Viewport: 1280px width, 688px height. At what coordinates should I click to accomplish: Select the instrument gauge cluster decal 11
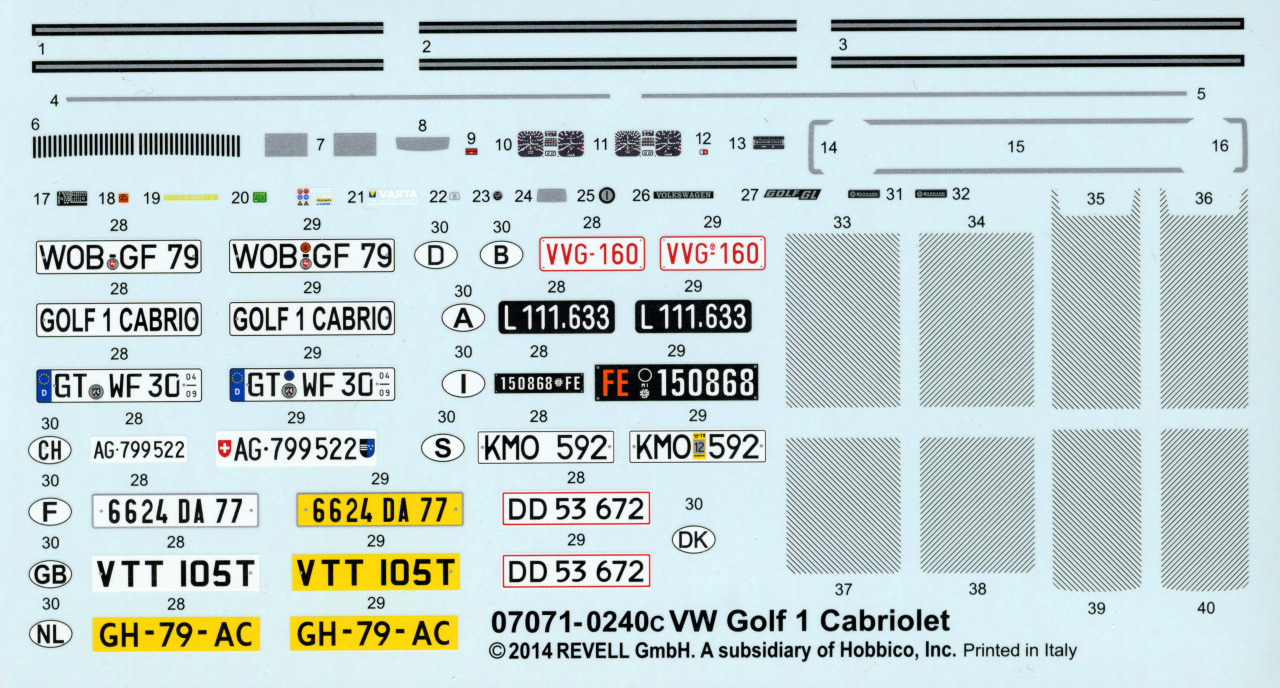(x=647, y=143)
